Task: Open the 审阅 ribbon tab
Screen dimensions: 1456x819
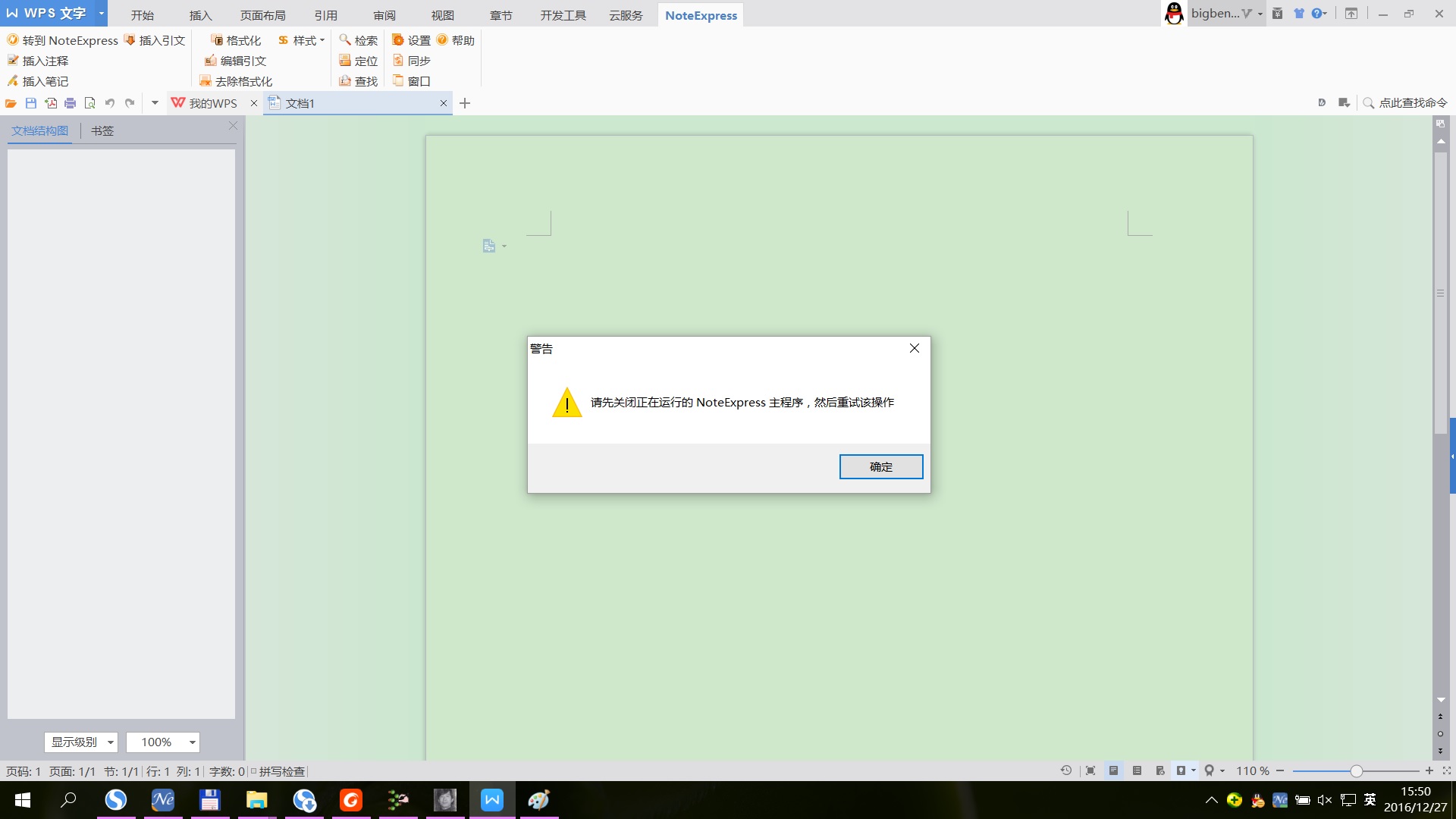Action: (x=384, y=15)
